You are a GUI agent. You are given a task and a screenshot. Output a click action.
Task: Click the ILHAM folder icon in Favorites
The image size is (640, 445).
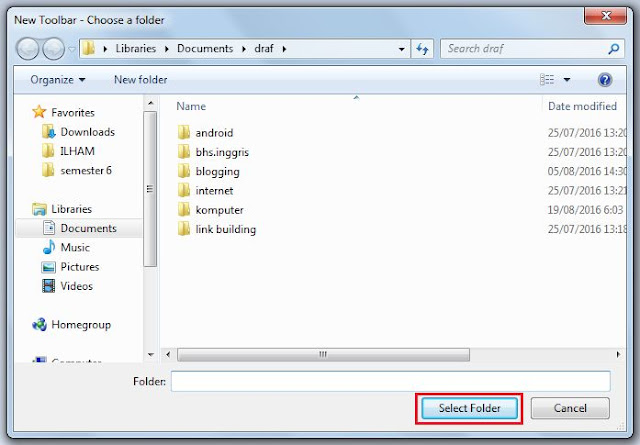(48, 151)
